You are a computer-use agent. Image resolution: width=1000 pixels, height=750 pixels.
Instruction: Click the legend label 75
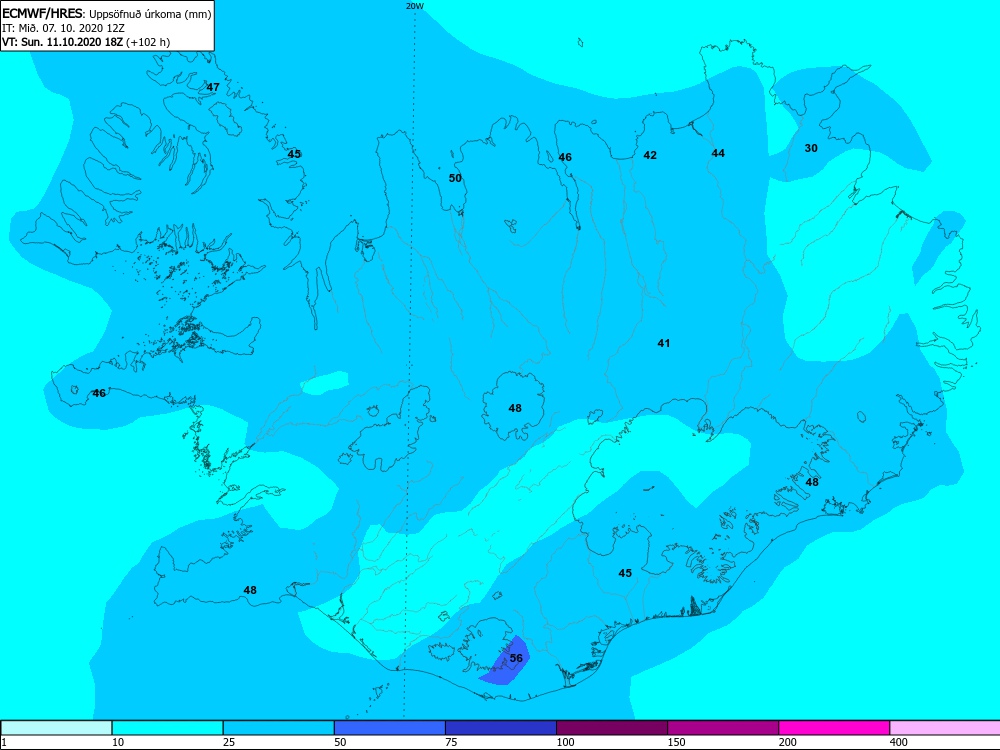click(x=452, y=742)
